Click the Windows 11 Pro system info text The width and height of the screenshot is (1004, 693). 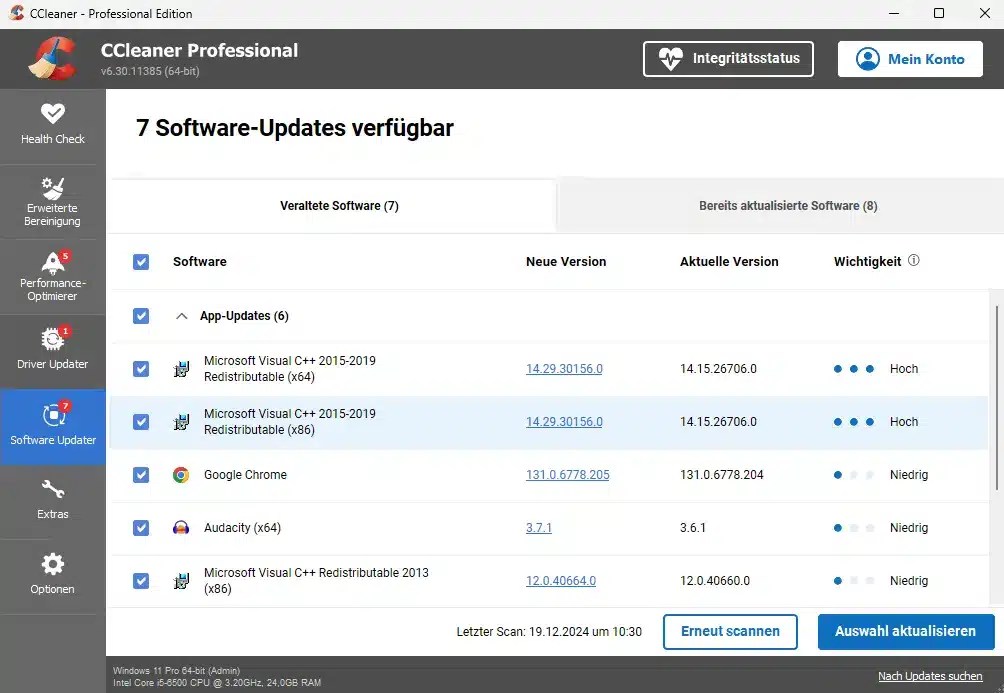pos(176,671)
